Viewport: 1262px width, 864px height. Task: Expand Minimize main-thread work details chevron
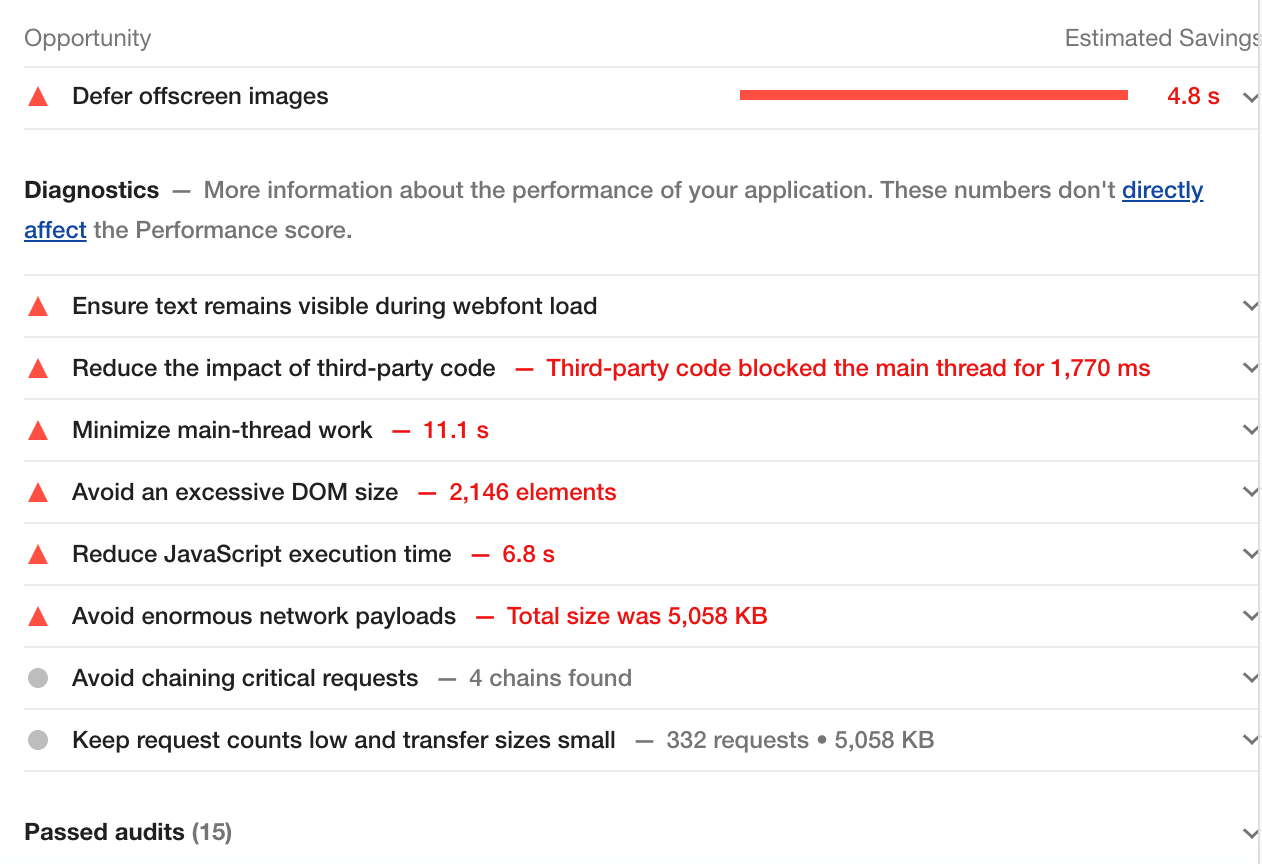[x=1250, y=431]
